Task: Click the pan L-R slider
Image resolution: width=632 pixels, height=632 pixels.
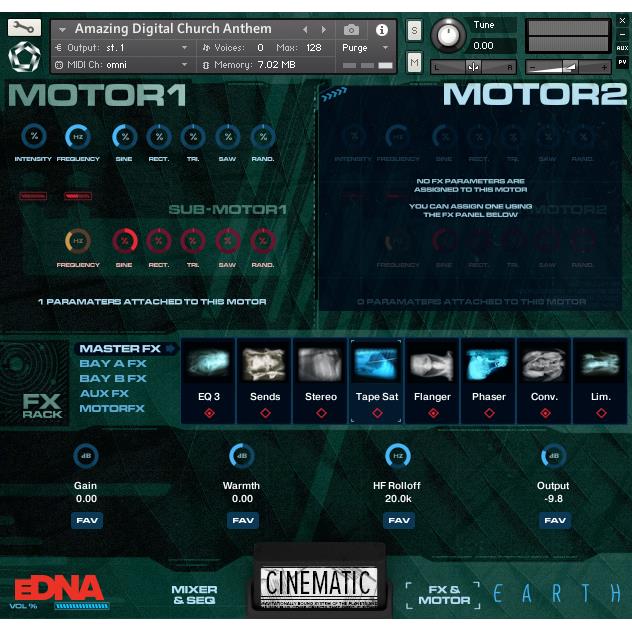Action: (473, 67)
